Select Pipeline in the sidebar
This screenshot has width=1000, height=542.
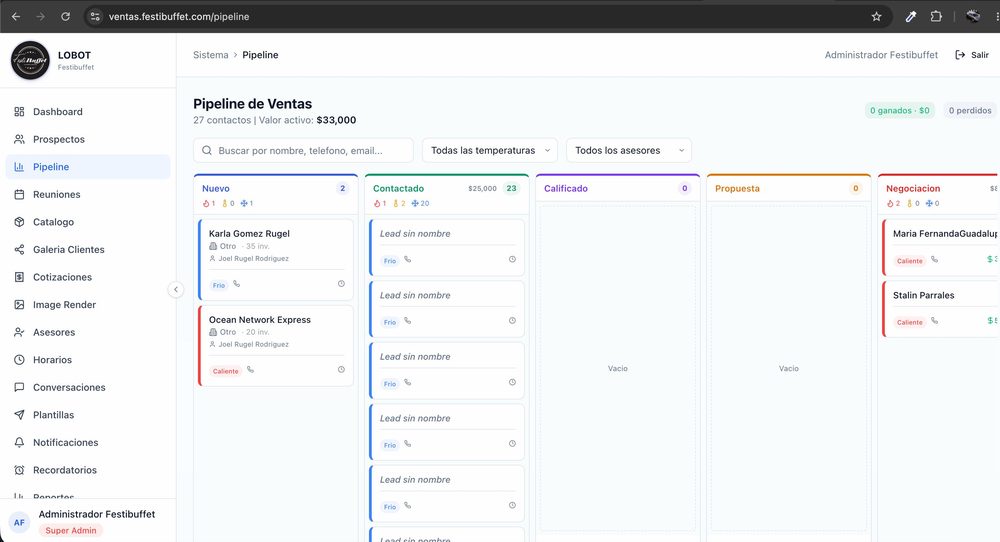(x=88, y=166)
